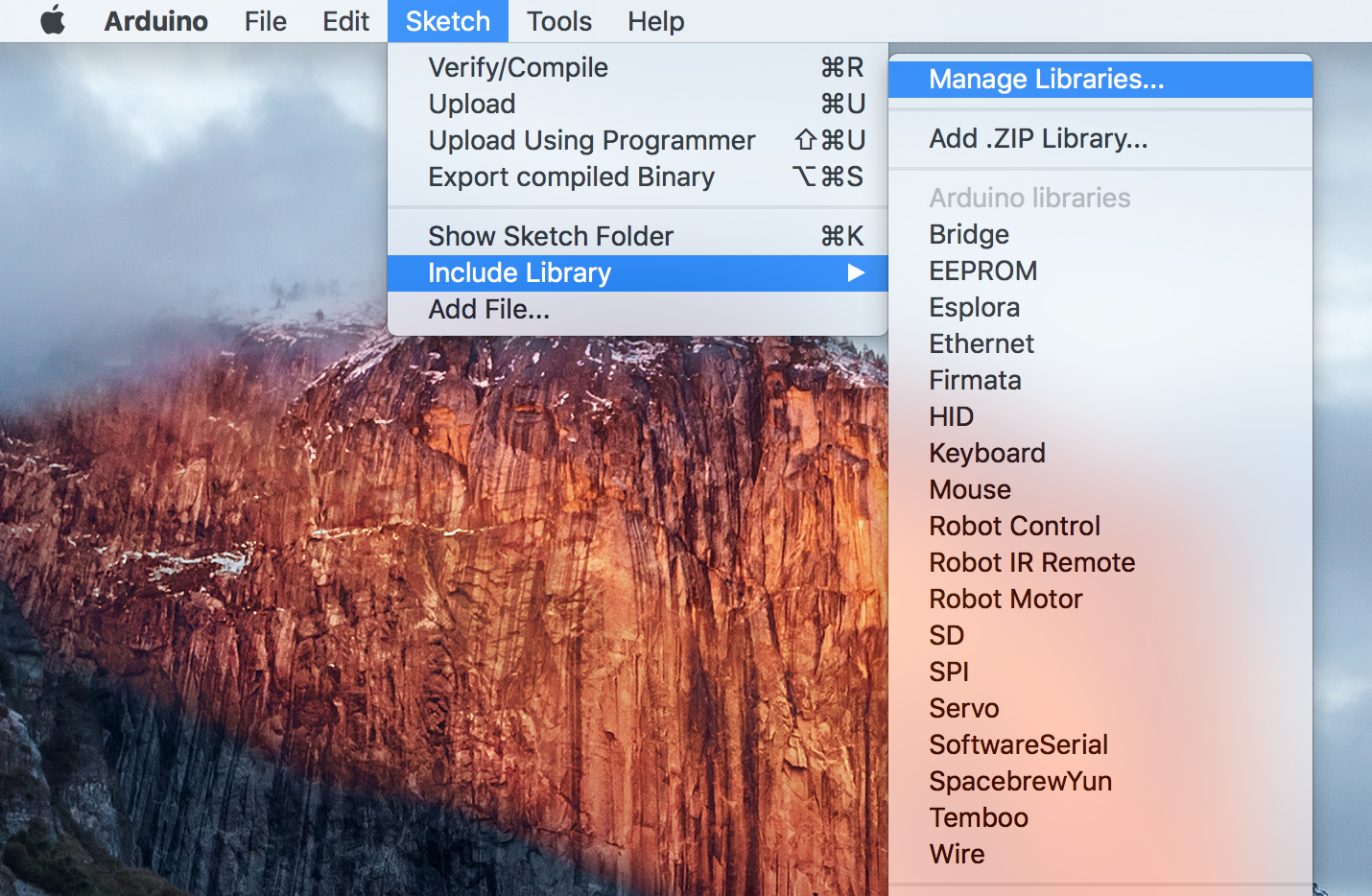This screenshot has height=896, width=1372.
Task: Choose Show Sketch Folder
Action: pyautogui.click(x=637, y=236)
